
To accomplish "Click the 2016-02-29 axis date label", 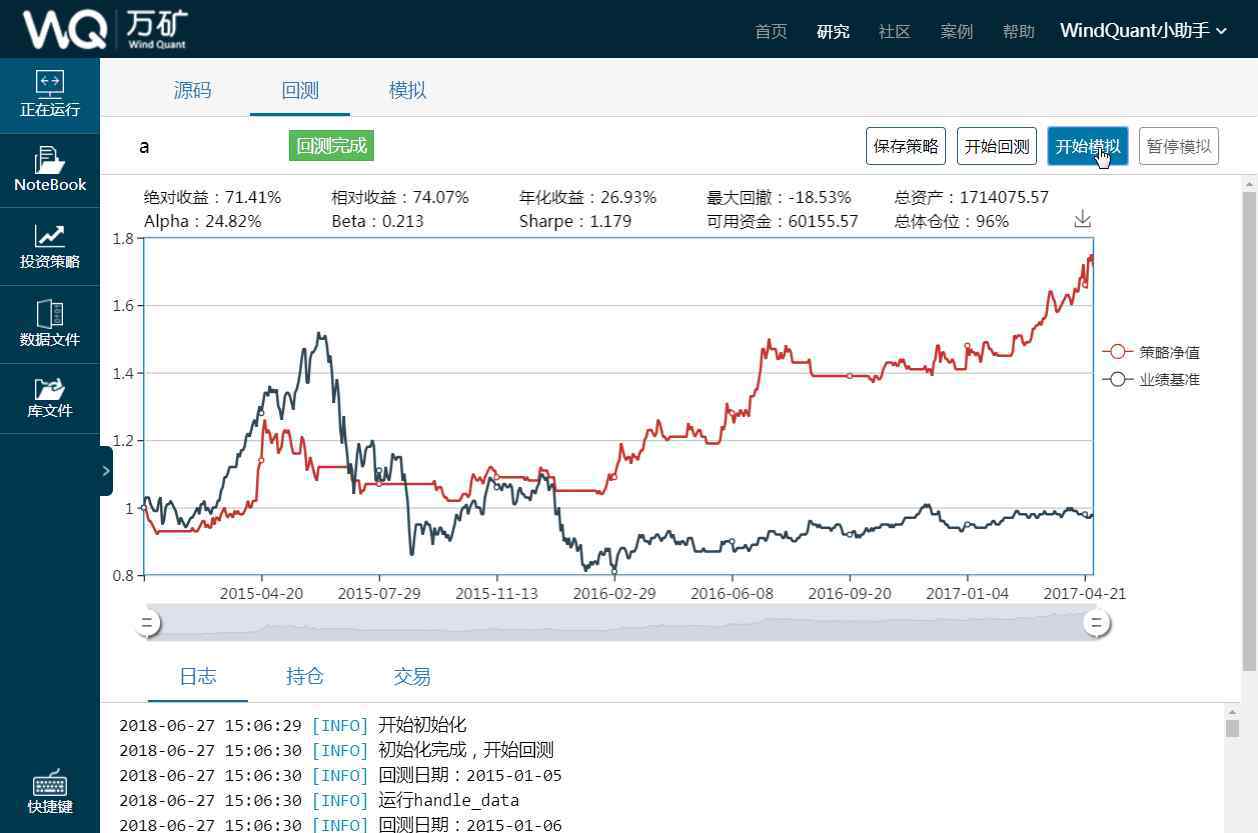I will [x=614, y=593].
